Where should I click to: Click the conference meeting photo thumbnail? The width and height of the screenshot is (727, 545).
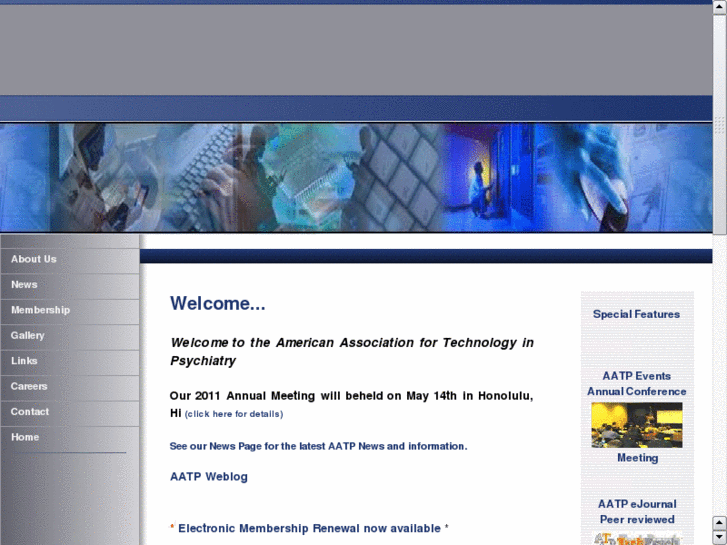637,425
